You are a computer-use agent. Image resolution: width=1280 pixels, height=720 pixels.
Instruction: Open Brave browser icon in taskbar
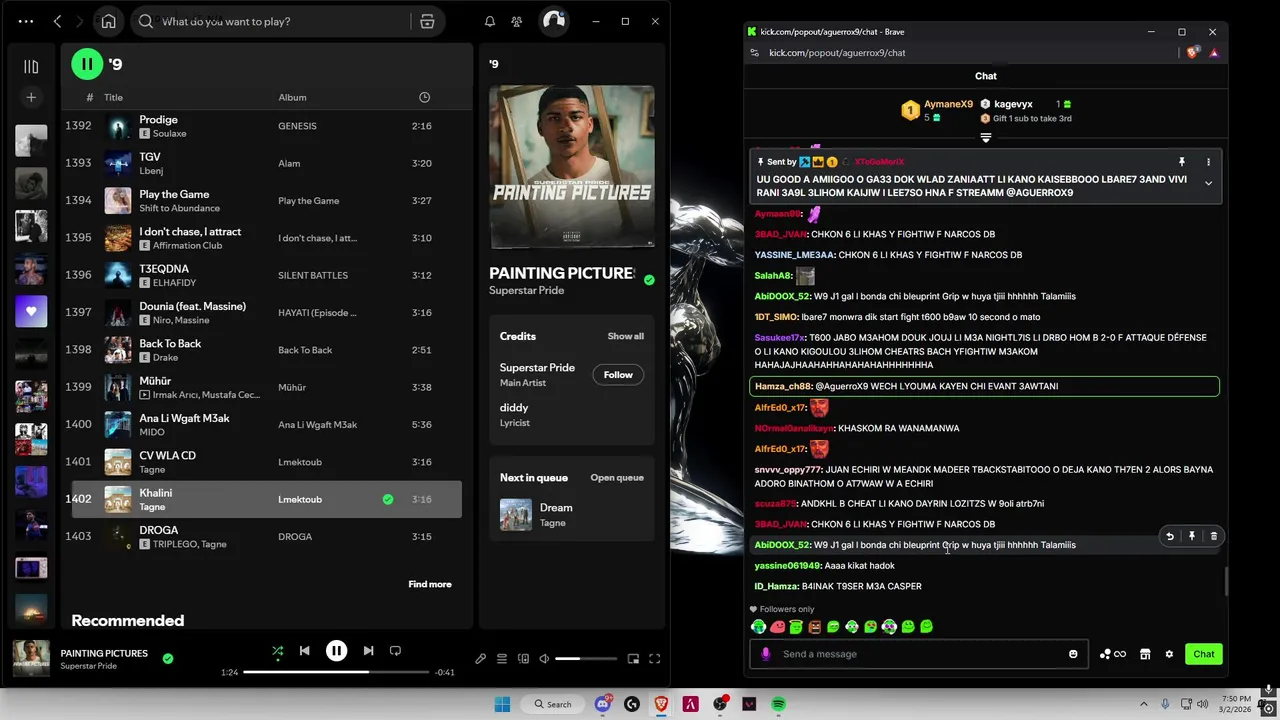coord(661,704)
